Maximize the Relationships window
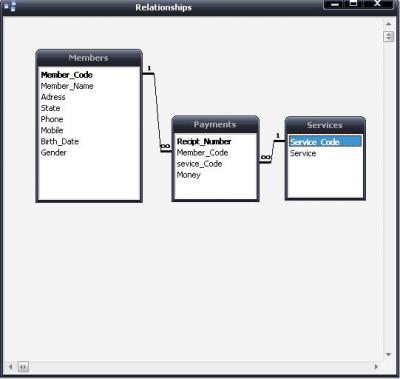Image resolution: width=400 pixels, height=379 pixels. [x=354, y=4]
